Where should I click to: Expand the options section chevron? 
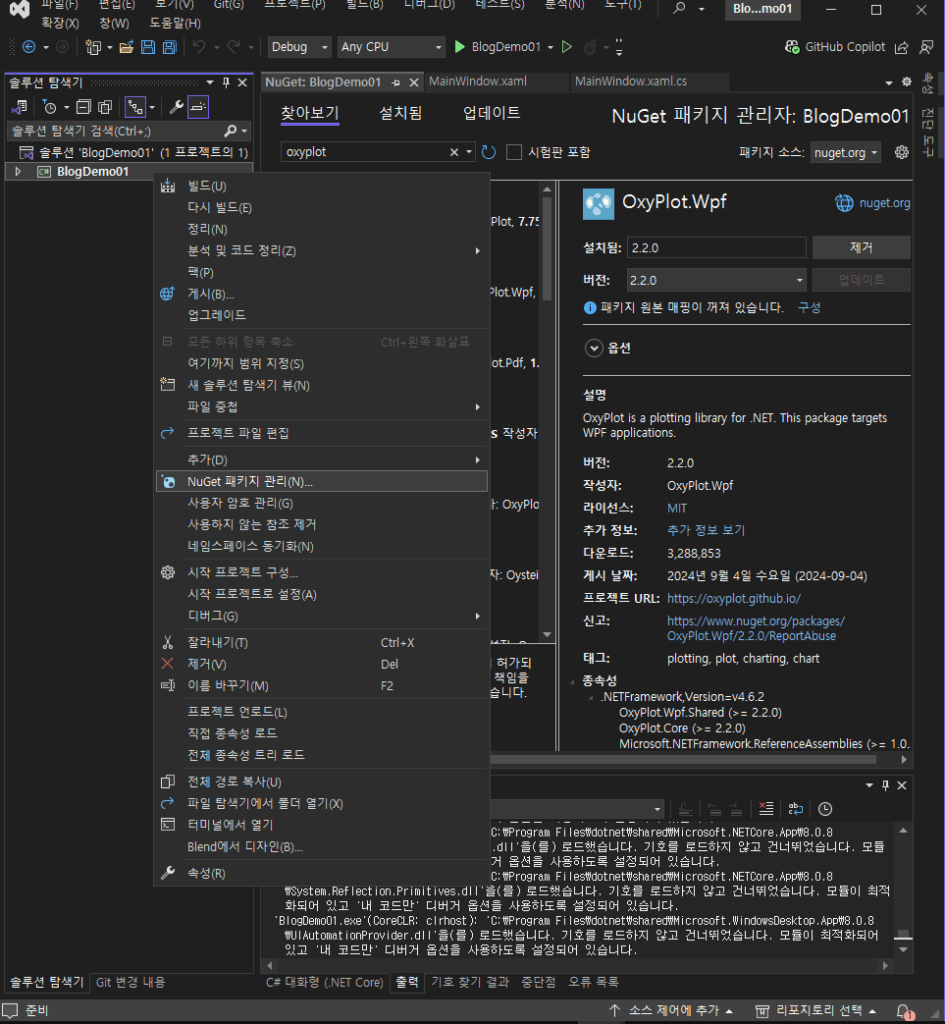[594, 348]
